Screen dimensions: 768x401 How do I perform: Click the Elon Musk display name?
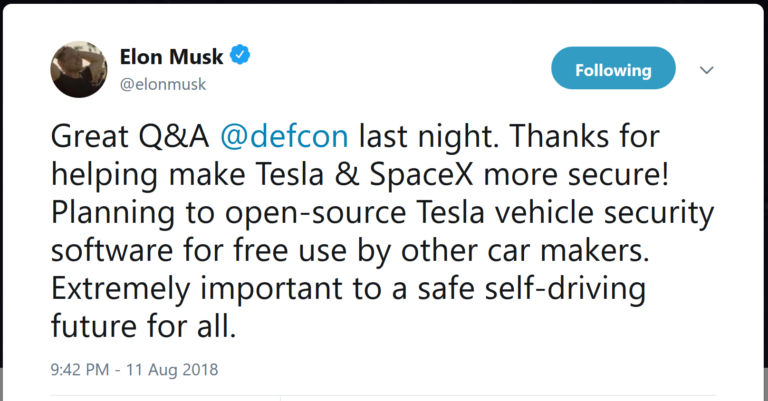coord(171,56)
